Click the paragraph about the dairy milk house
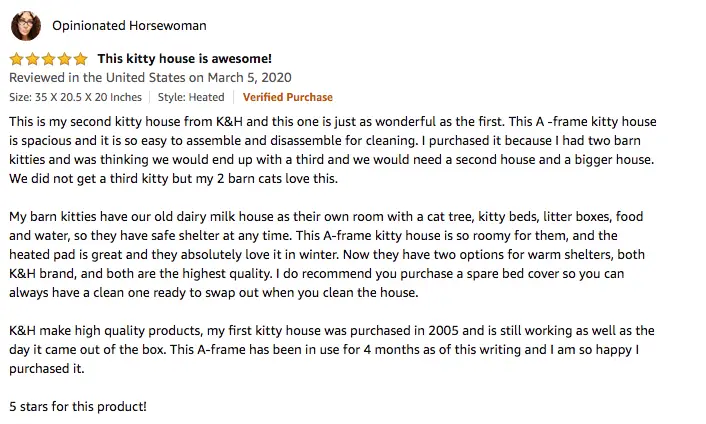Screen dimensions: 706x424 (x=327, y=254)
